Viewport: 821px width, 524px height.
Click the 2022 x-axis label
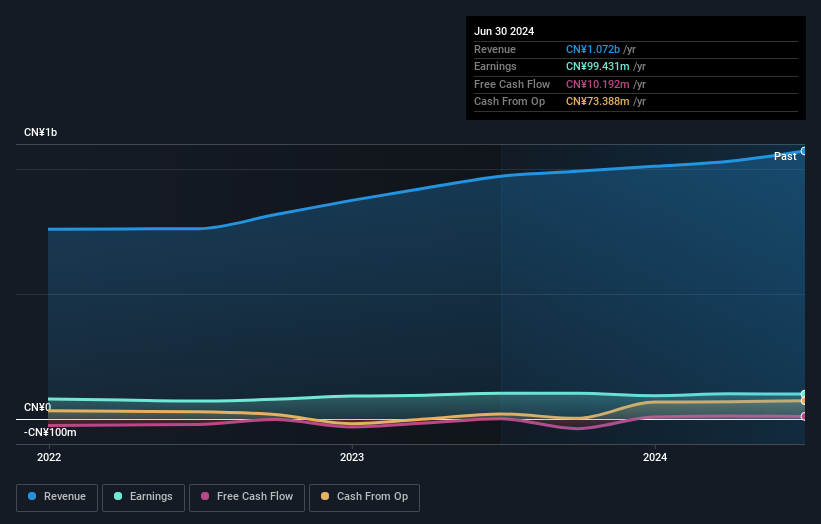click(49, 457)
